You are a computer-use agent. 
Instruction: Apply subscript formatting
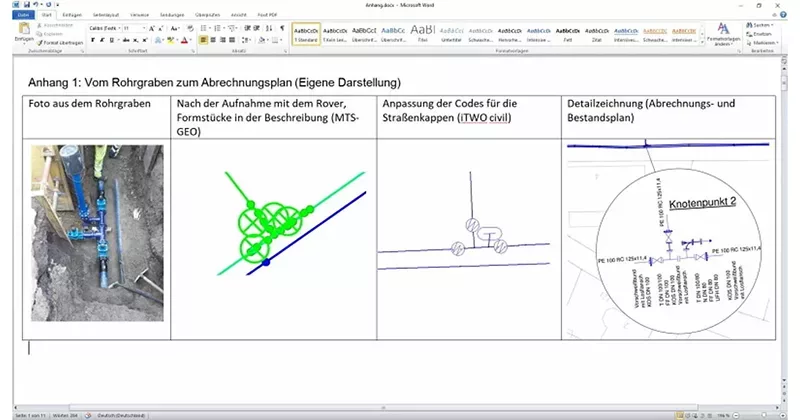pyautogui.click(x=136, y=40)
